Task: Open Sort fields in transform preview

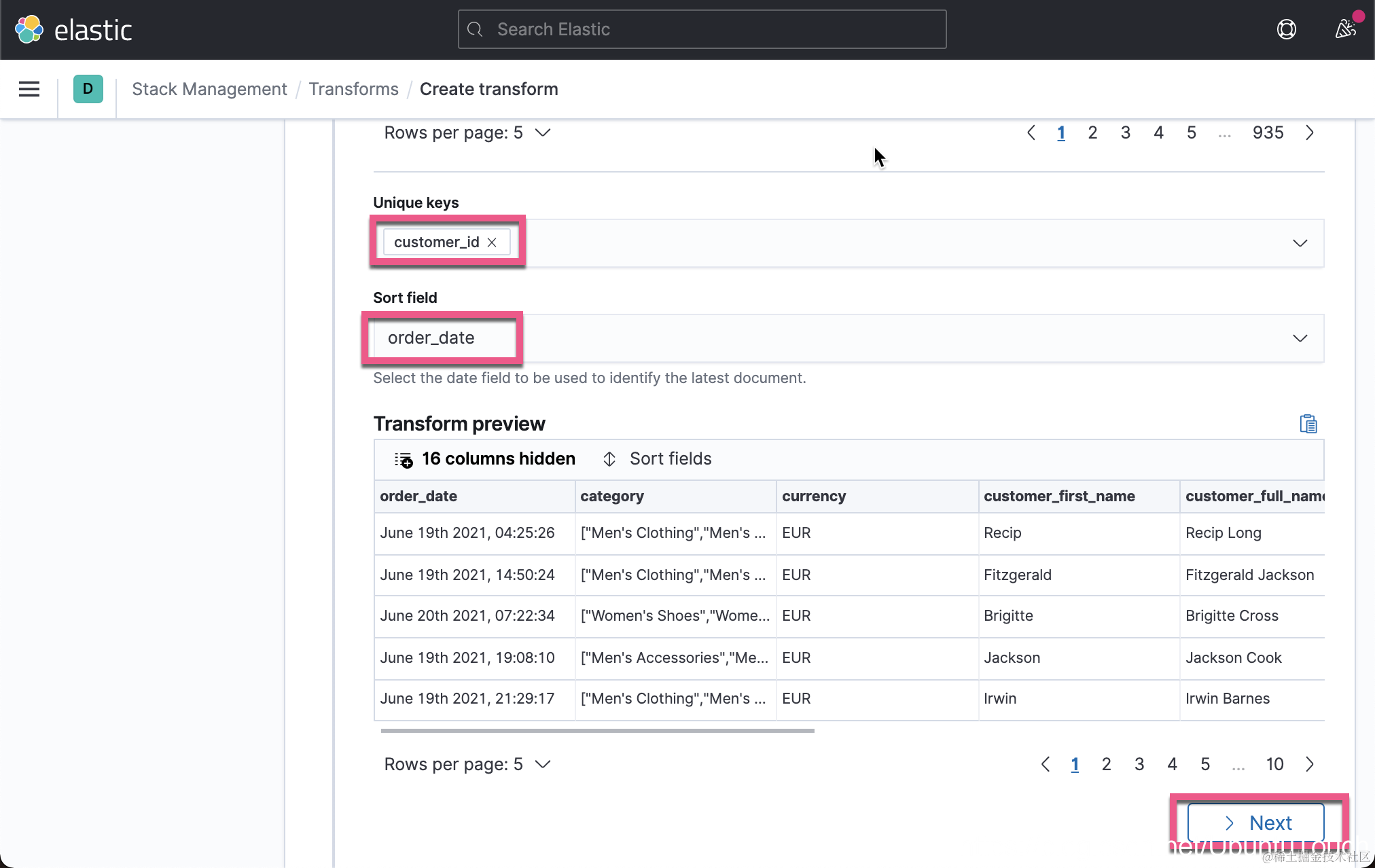Action: [657, 459]
